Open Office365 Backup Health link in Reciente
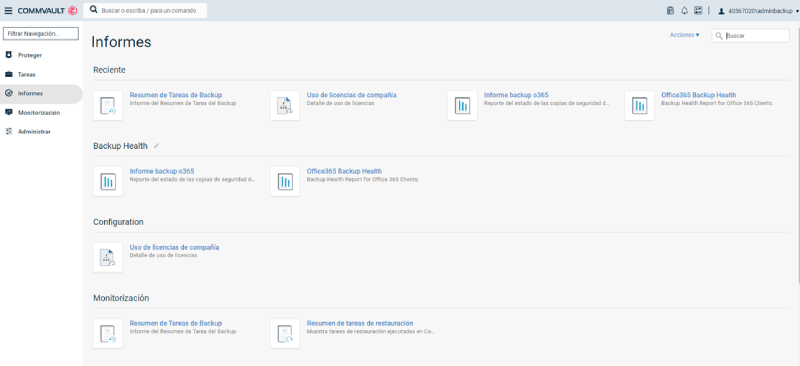Viewport: 800px width, 366px height. tap(698, 95)
